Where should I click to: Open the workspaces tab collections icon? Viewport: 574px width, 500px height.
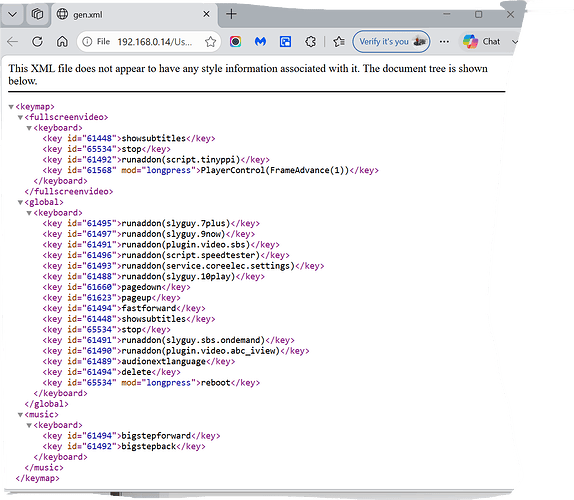37,15
